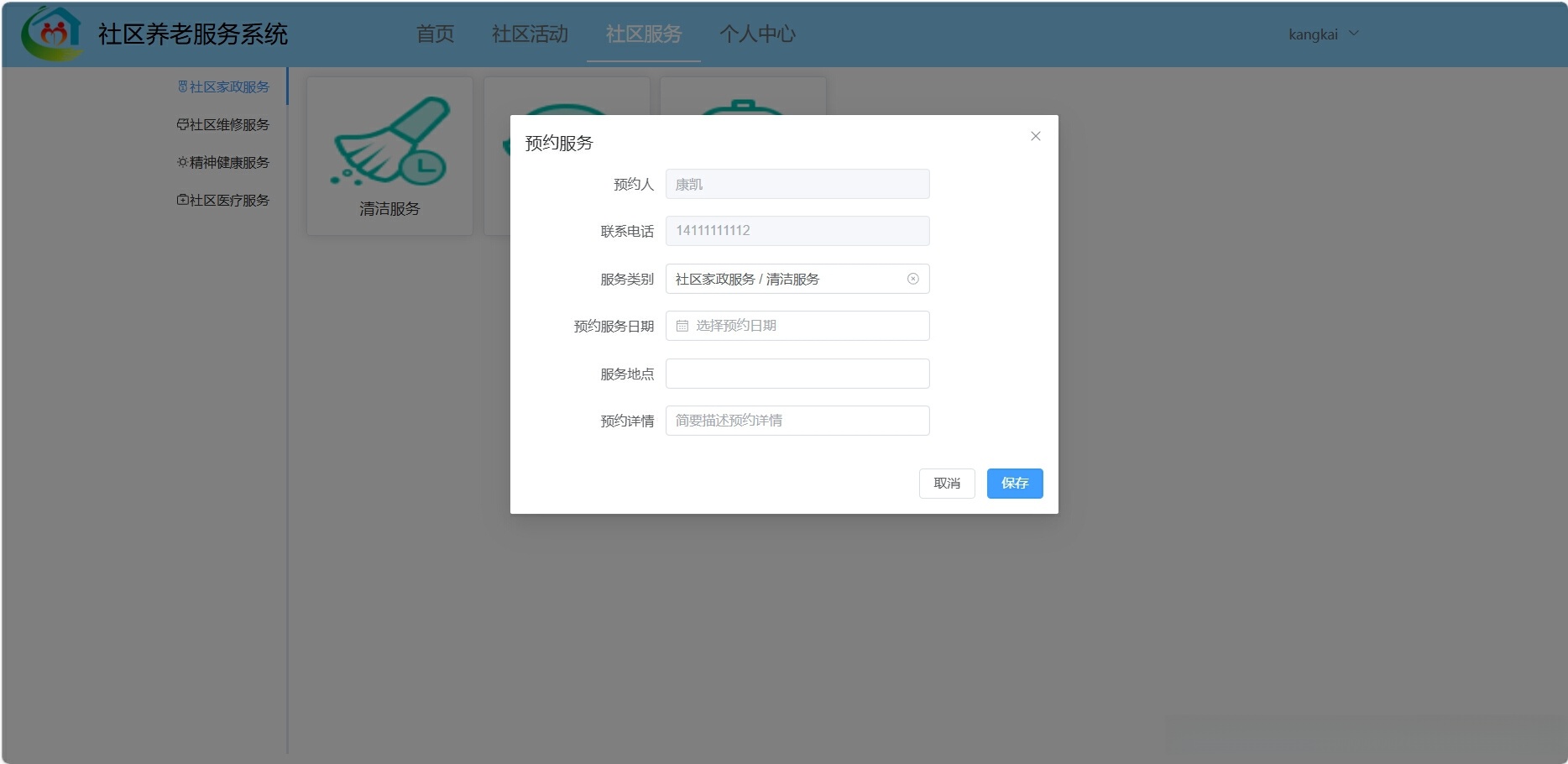This screenshot has height=764, width=1568.
Task: Switch to the 社区活动 tab
Action: pos(529,34)
